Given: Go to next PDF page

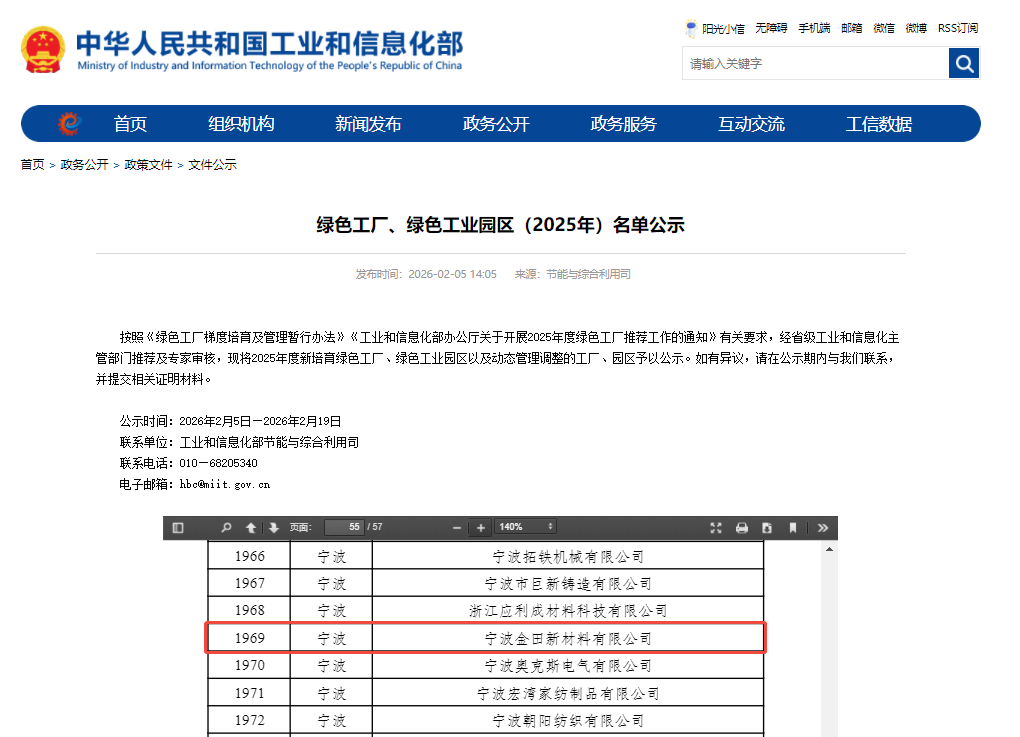Looking at the screenshot, I should [x=273, y=527].
